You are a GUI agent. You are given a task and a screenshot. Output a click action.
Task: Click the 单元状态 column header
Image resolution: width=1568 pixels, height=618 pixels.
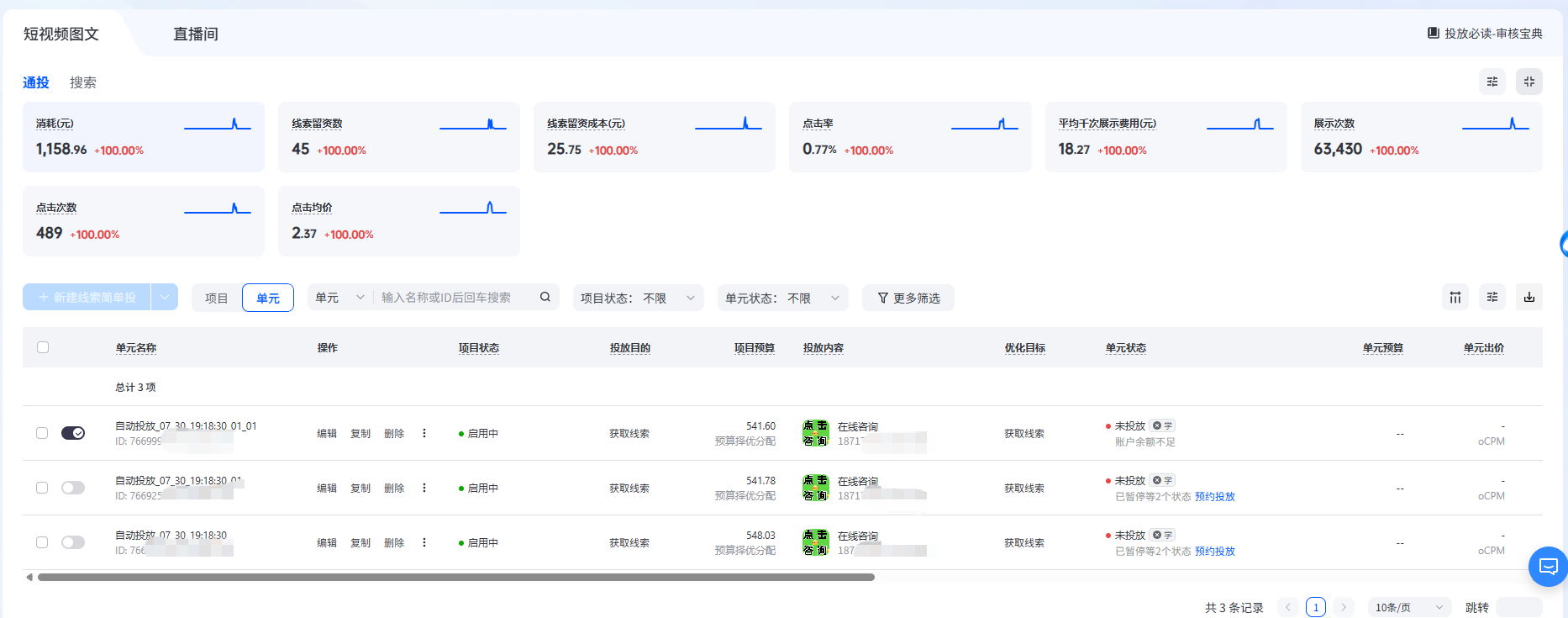[x=1126, y=347]
